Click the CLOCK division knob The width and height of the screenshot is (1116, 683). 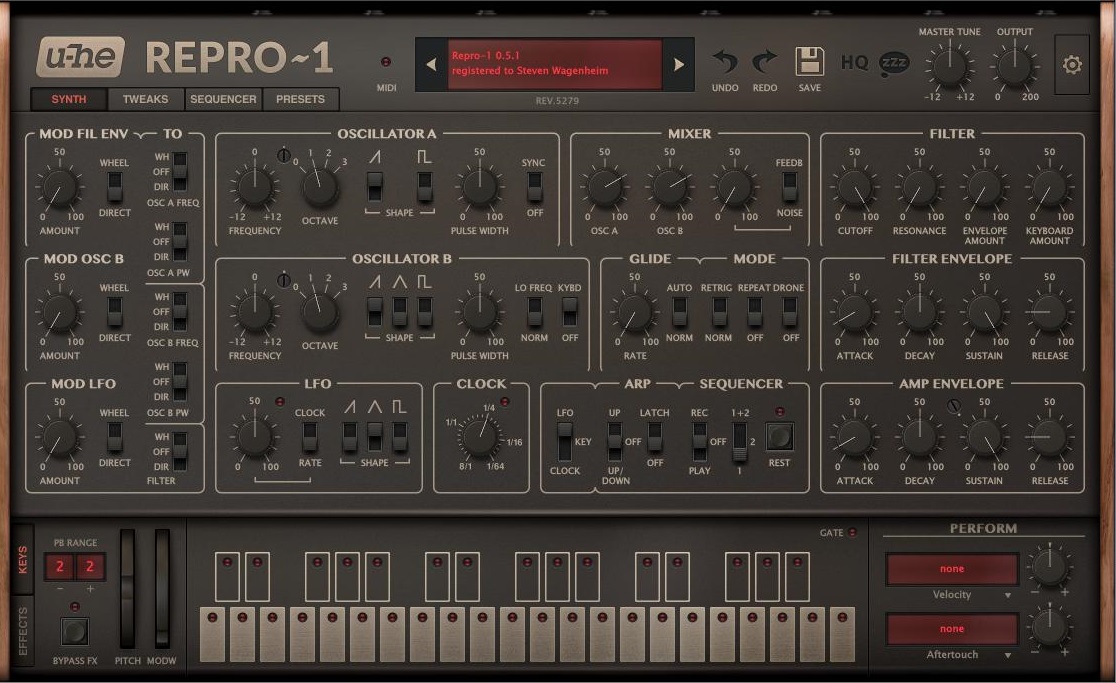[480, 438]
